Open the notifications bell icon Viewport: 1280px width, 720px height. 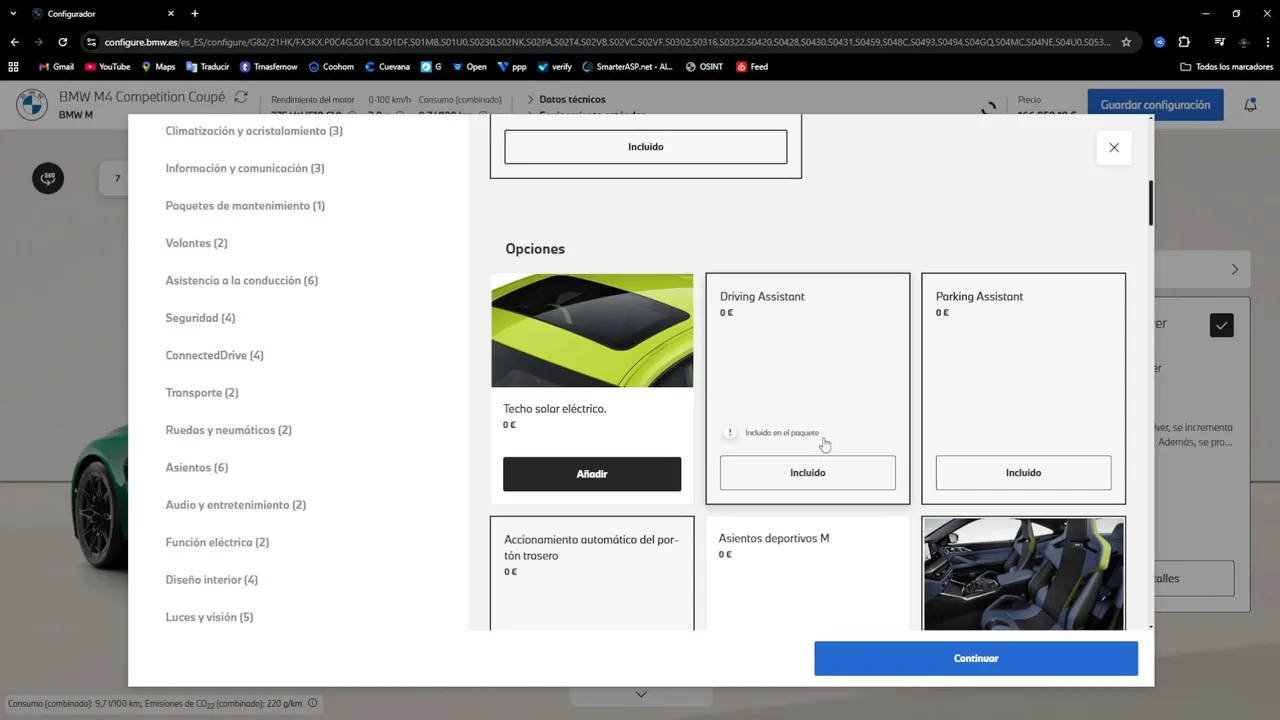(1250, 105)
